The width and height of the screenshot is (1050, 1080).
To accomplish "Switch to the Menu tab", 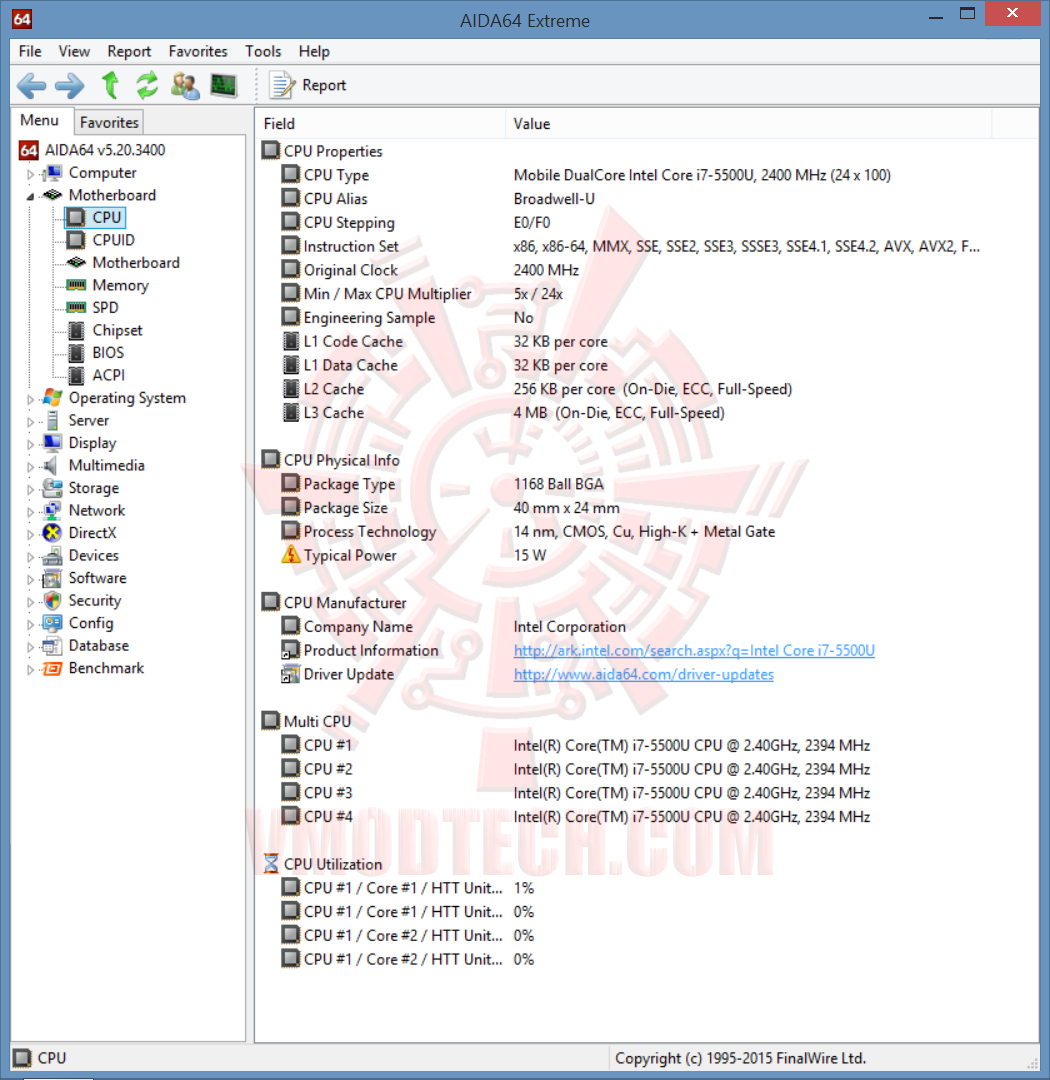I will pyautogui.click(x=39, y=121).
